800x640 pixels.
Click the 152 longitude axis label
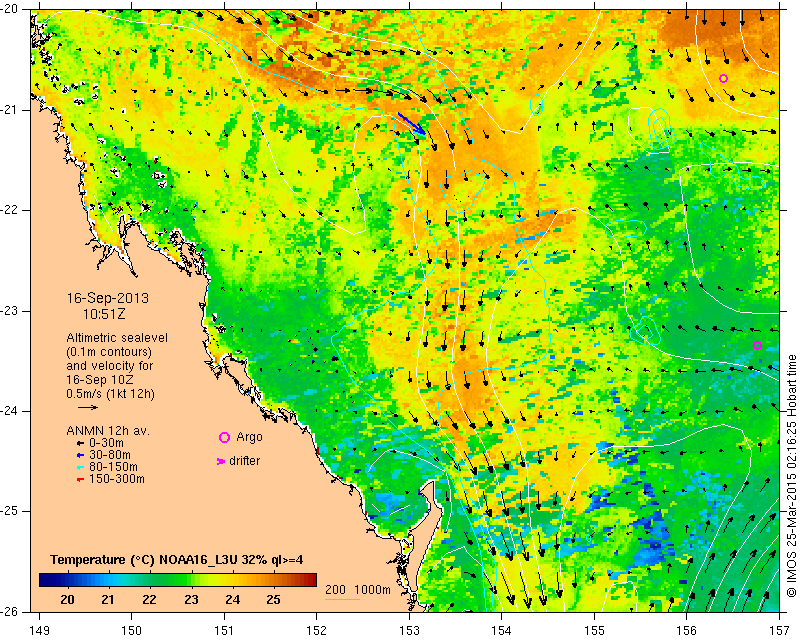(x=316, y=631)
